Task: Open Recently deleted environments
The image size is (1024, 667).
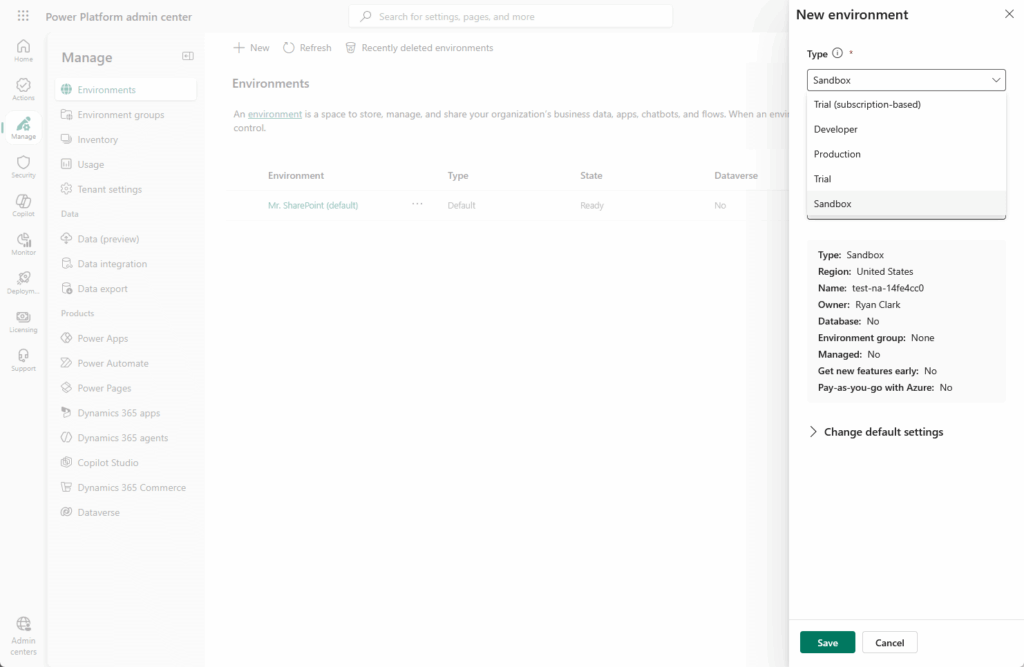Action: tap(419, 48)
